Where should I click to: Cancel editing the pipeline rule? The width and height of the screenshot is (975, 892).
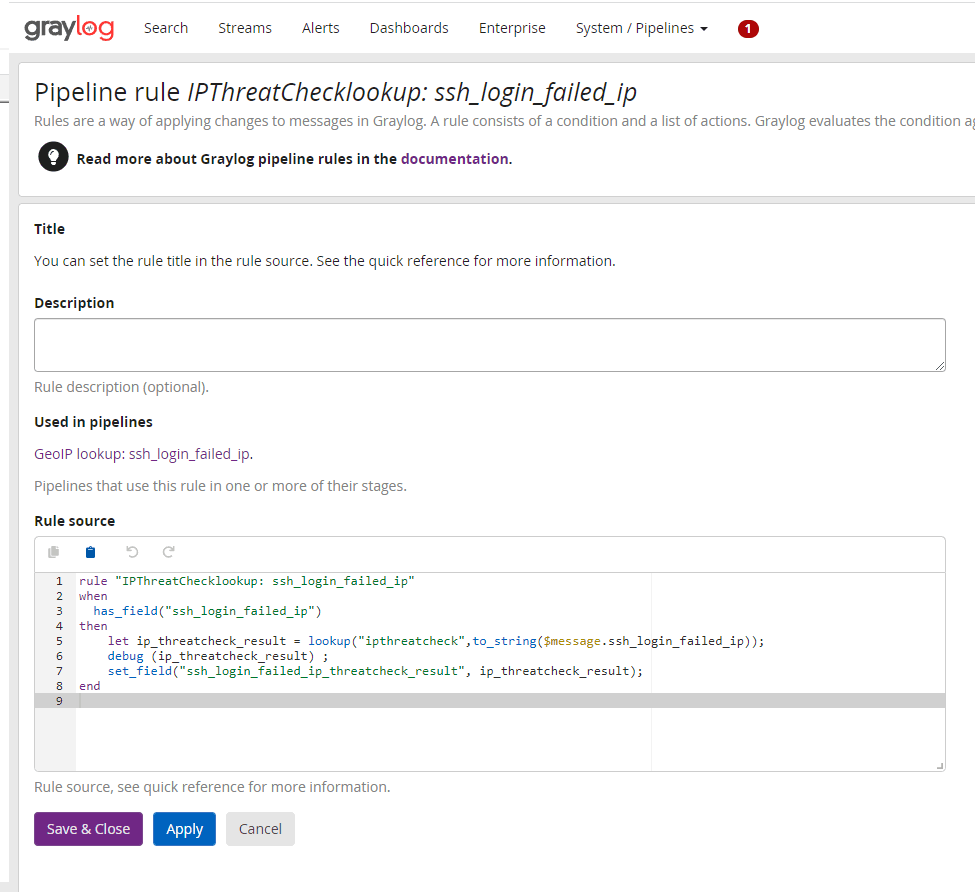(x=260, y=829)
